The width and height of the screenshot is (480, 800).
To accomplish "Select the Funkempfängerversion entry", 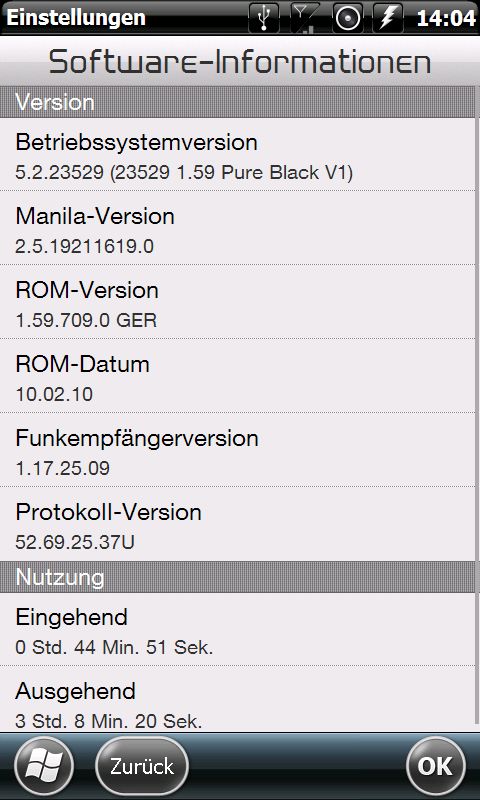I will pyautogui.click(x=238, y=450).
